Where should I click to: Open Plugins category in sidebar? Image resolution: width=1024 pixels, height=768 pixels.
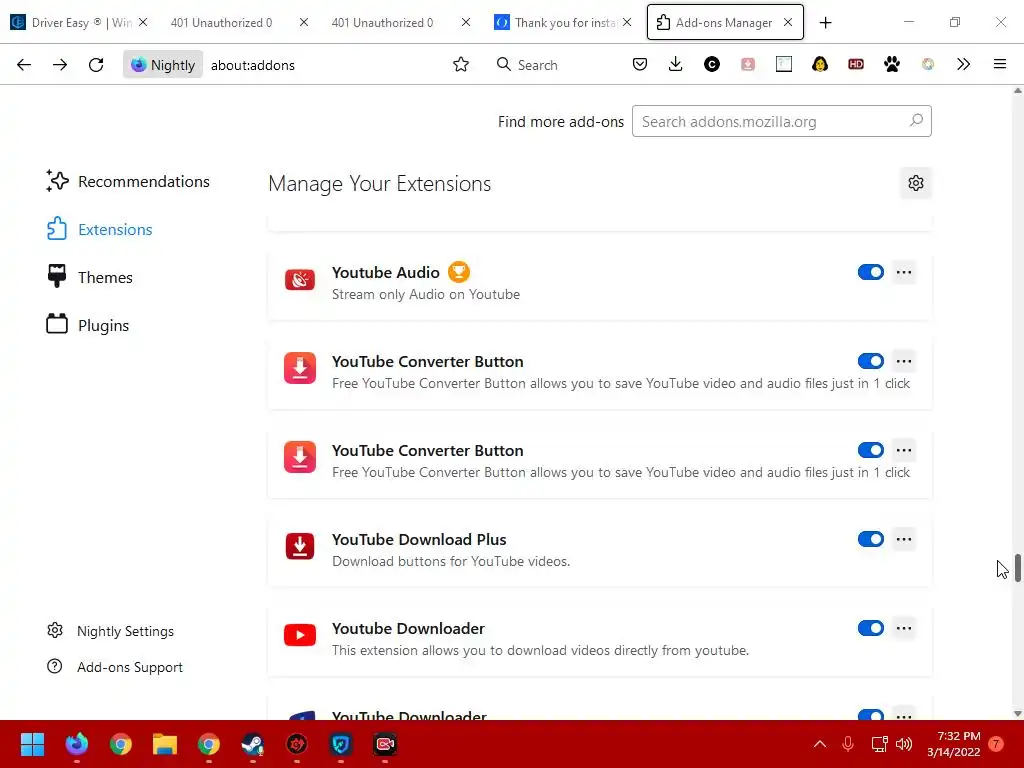point(88,325)
